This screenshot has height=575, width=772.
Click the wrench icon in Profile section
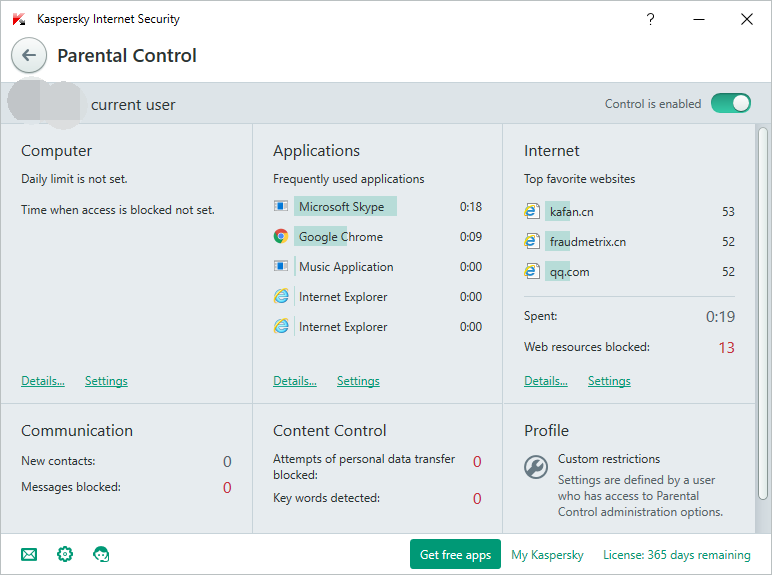pos(536,467)
